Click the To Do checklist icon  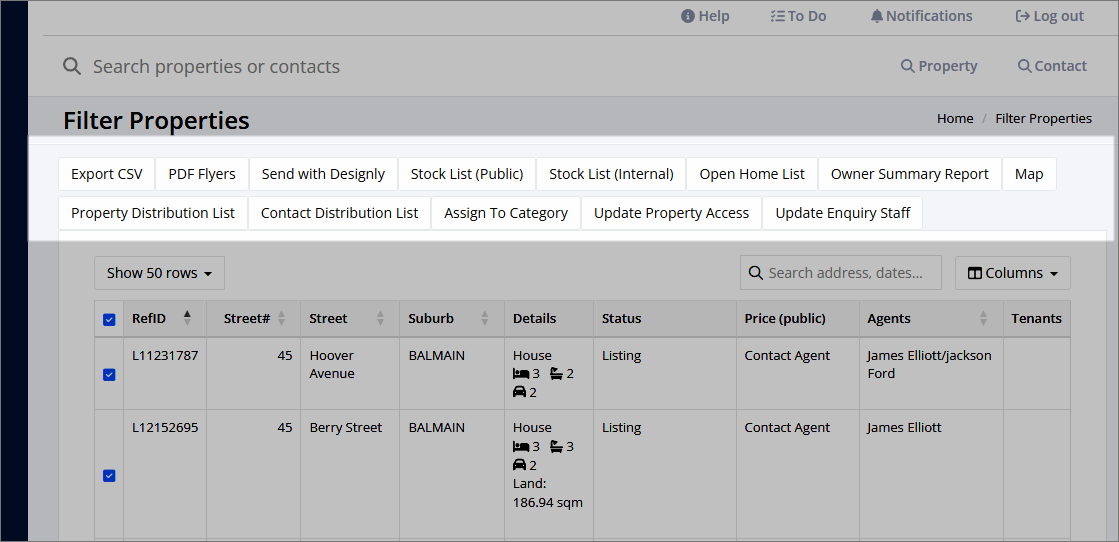click(778, 16)
